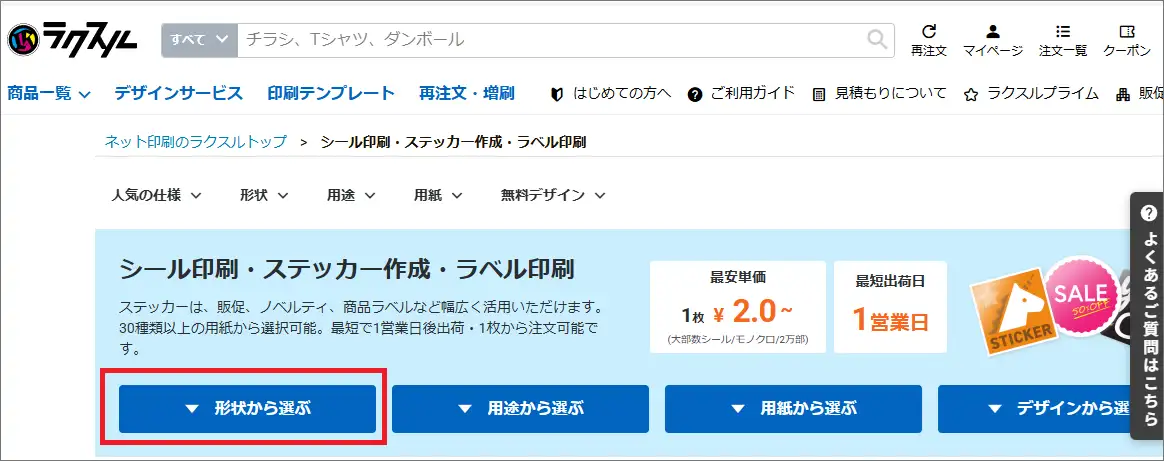Open マイページ account icon
The height and width of the screenshot is (461, 1164).
992,31
